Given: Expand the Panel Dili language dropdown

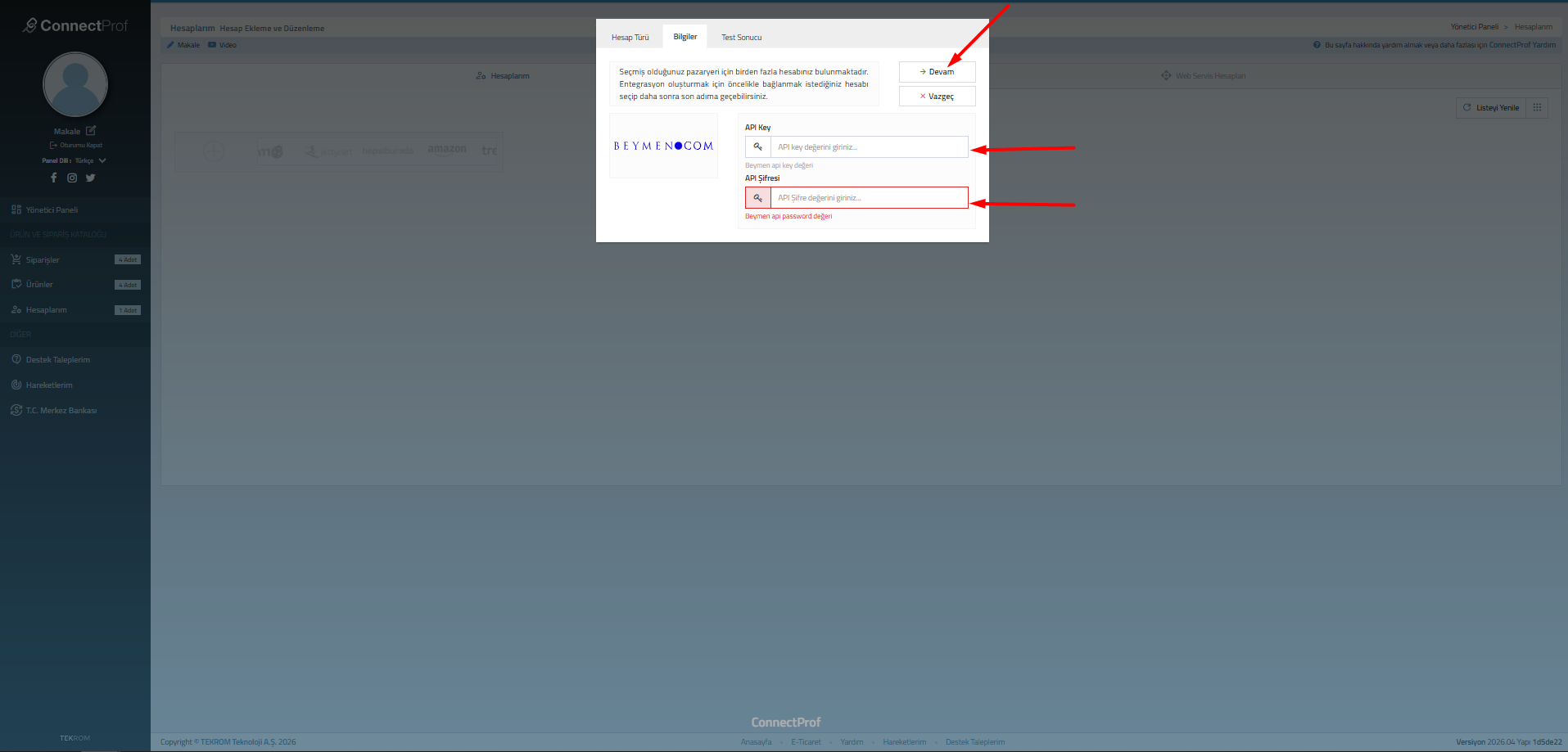Looking at the screenshot, I should pyautogui.click(x=102, y=161).
